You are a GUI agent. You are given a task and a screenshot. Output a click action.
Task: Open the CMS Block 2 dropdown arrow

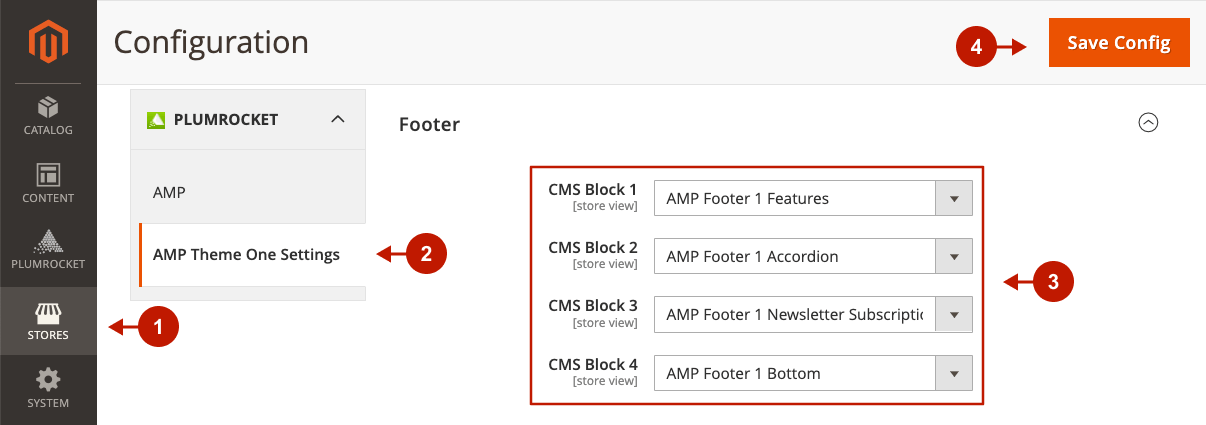point(954,256)
